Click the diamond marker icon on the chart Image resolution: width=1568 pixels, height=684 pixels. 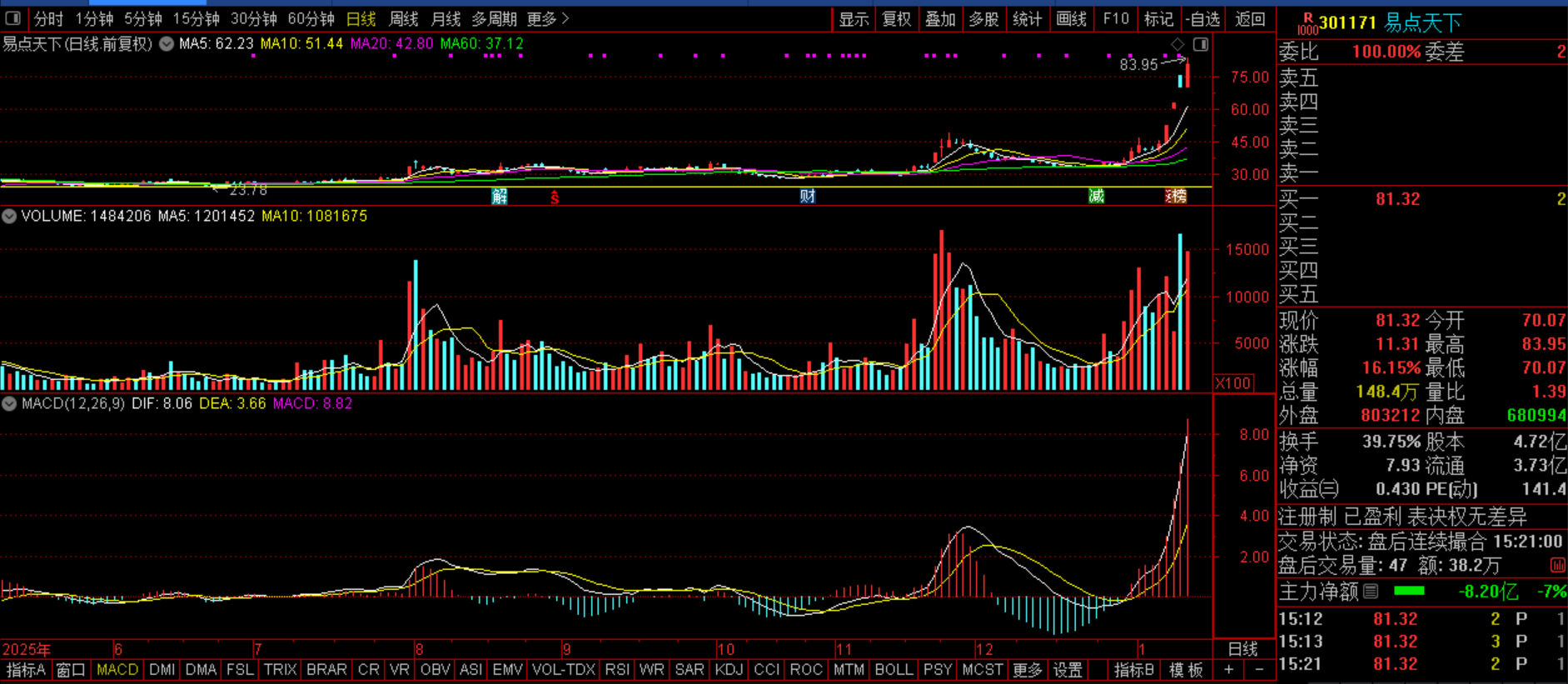pos(1177,44)
